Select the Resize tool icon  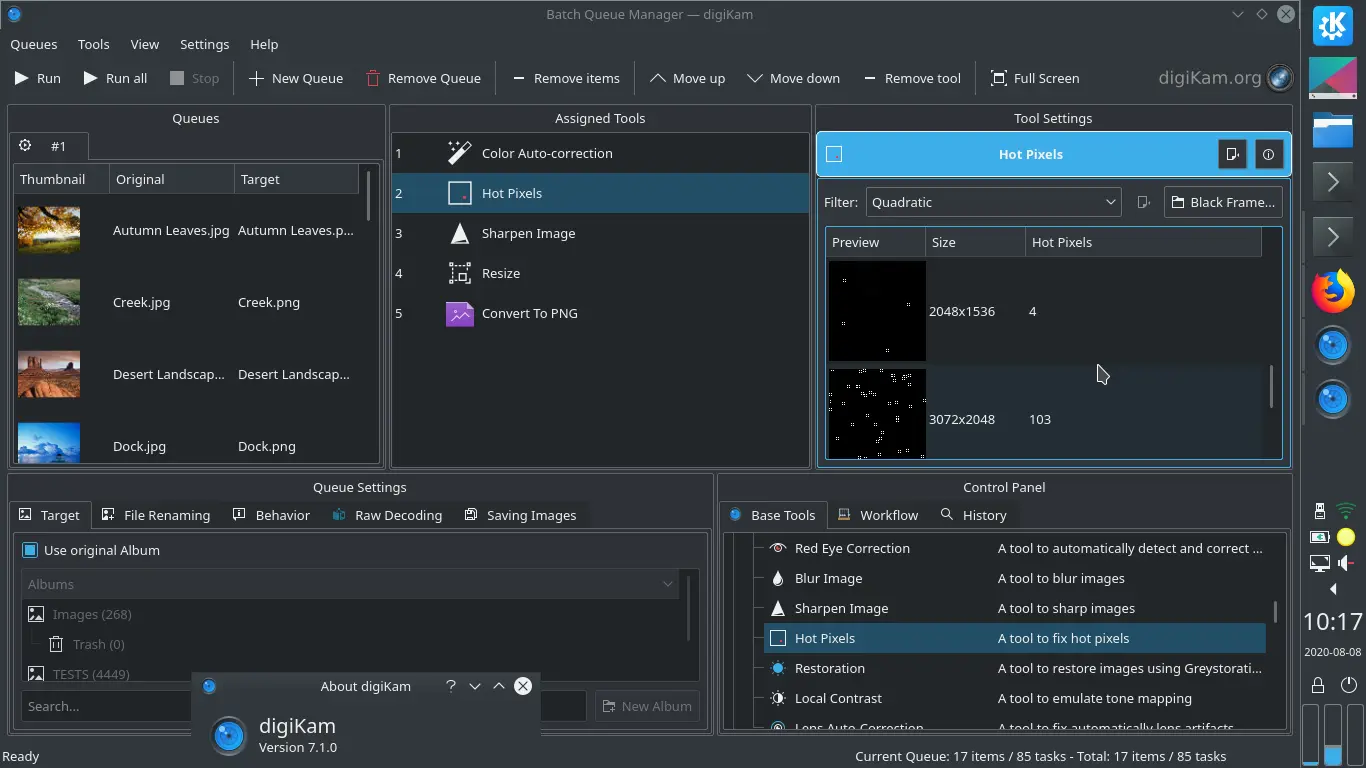pyautogui.click(x=459, y=273)
